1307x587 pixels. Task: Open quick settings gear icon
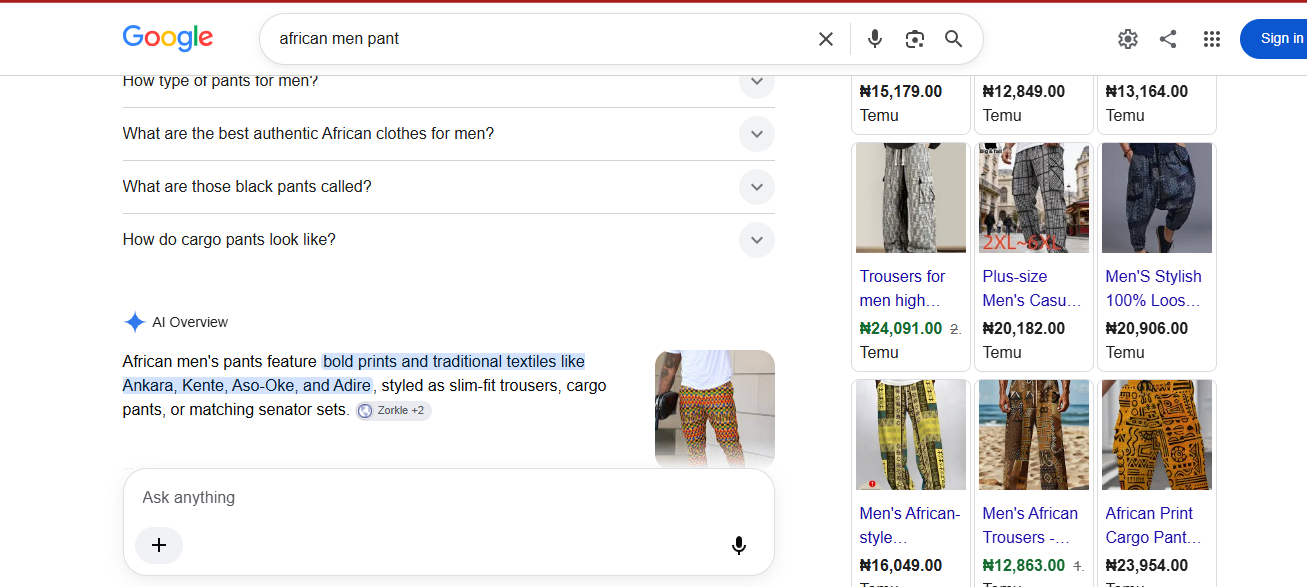1128,39
